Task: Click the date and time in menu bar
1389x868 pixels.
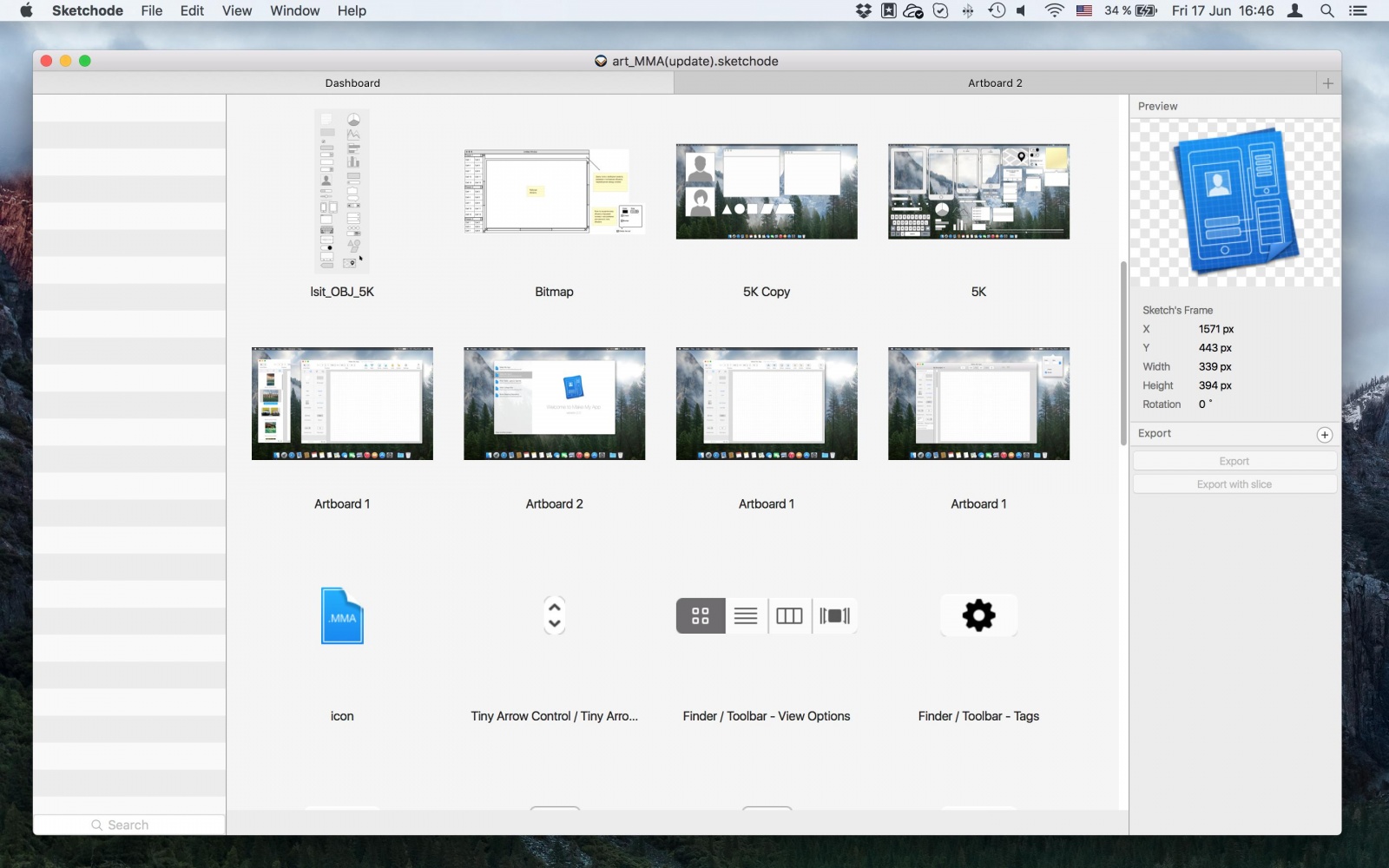Action: point(1222,10)
